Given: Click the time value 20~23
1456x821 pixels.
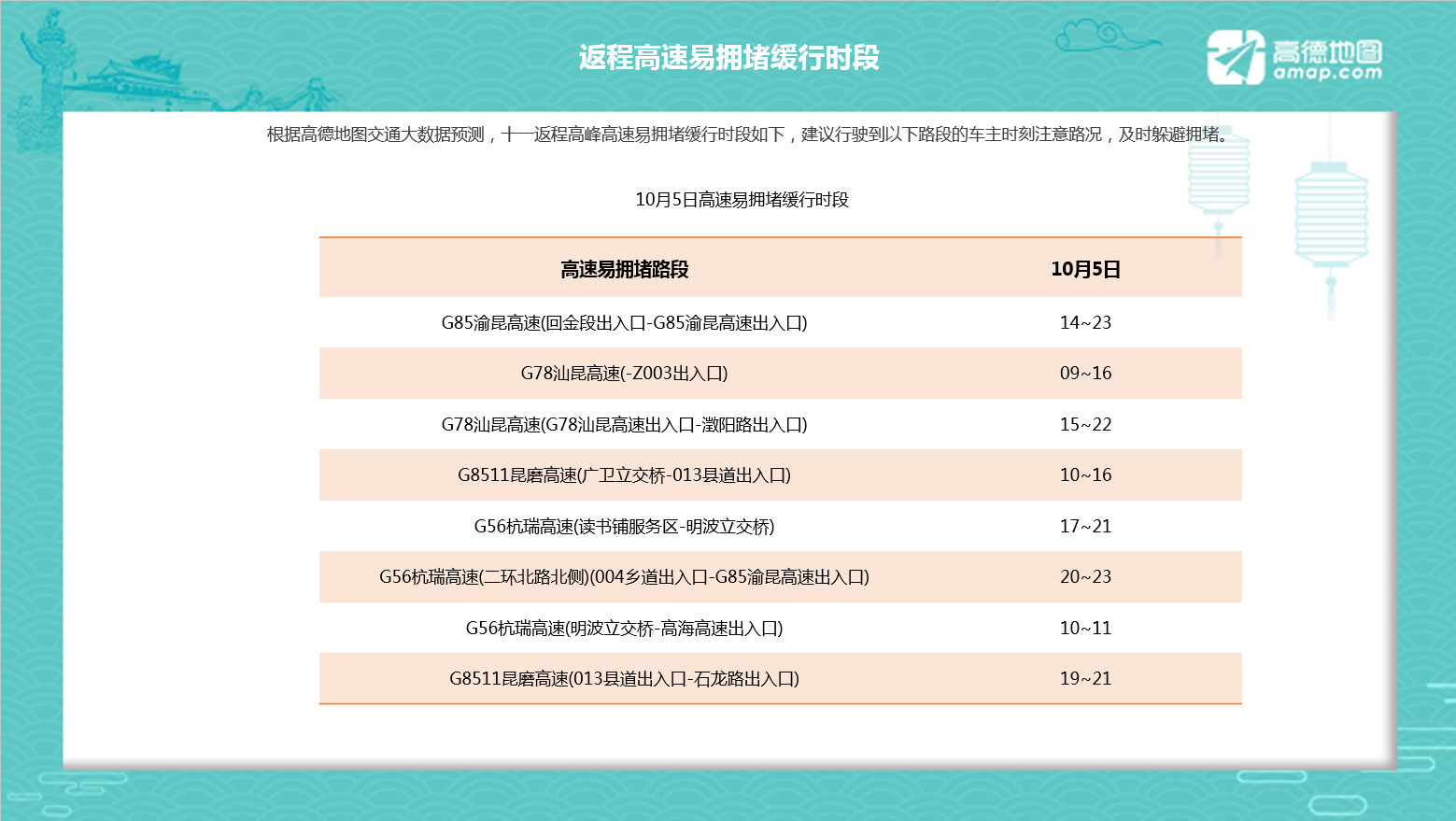Looking at the screenshot, I should pos(1085,577).
